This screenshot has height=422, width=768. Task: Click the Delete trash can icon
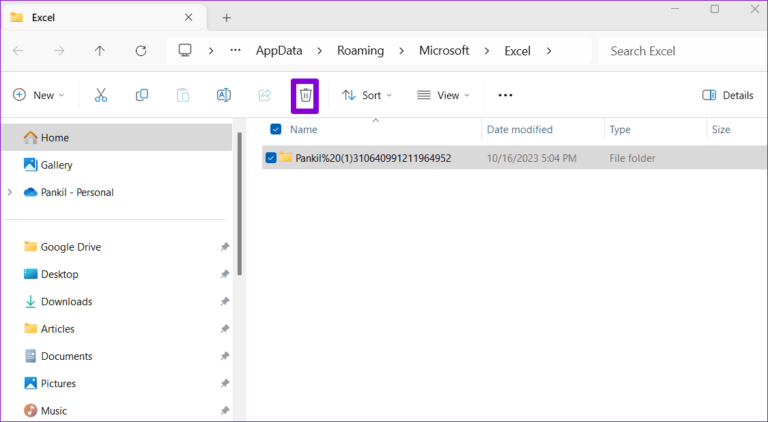(x=305, y=95)
